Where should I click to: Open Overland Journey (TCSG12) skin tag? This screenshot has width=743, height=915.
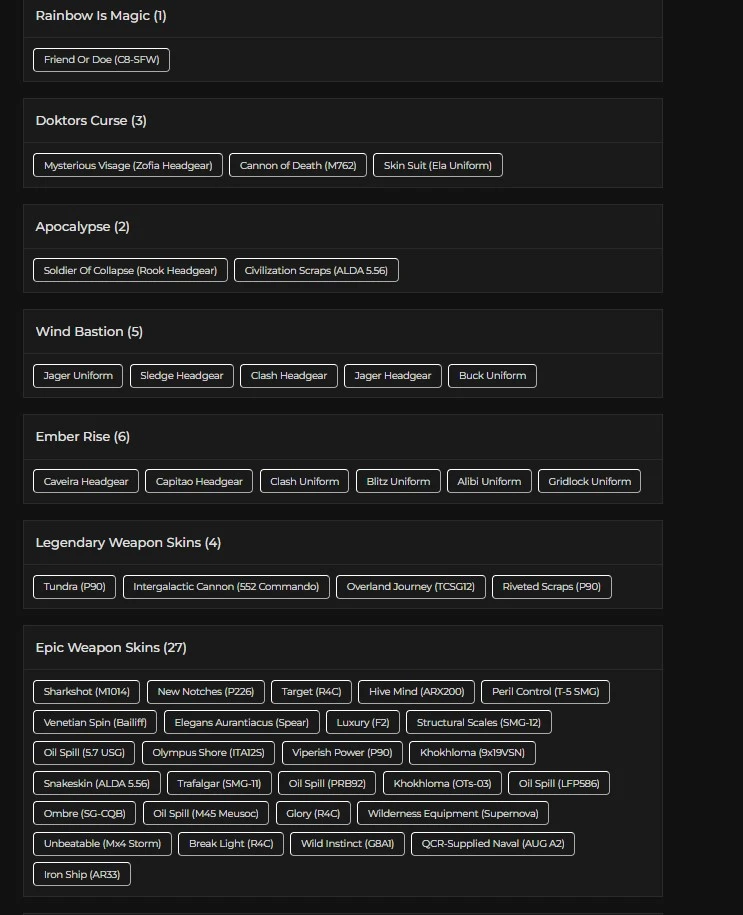(410, 587)
